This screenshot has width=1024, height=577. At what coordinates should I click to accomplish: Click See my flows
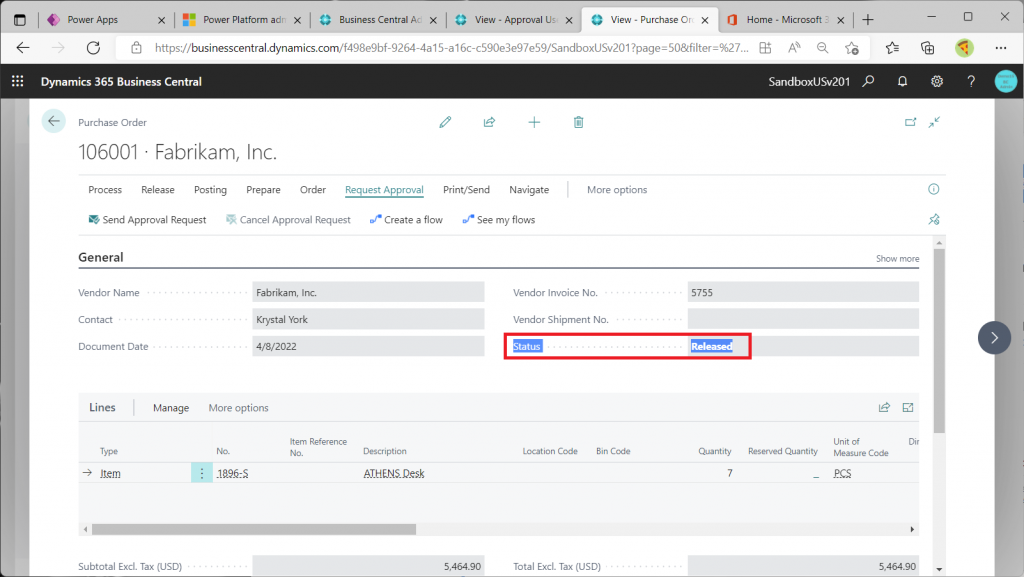point(499,220)
